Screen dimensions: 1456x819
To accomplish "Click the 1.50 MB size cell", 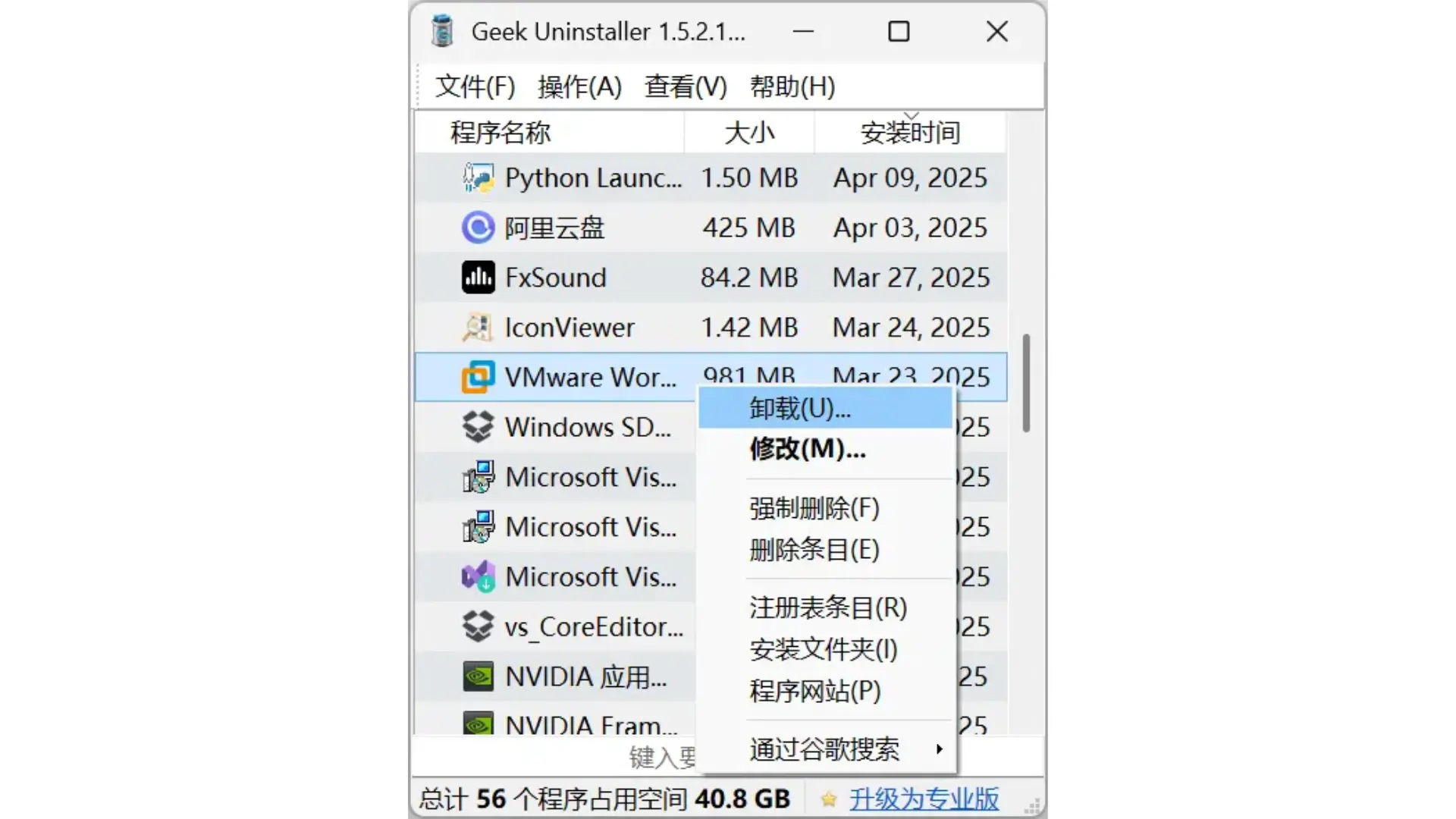I will 749,178.
